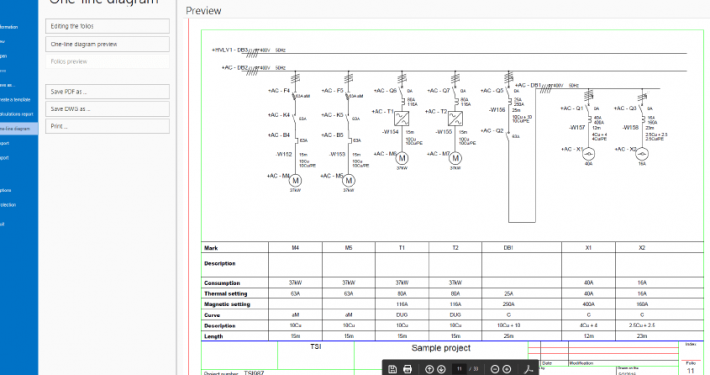710x375 pixels.
Task: Open One-line diagram preview
Action: pyautogui.click(x=107, y=44)
